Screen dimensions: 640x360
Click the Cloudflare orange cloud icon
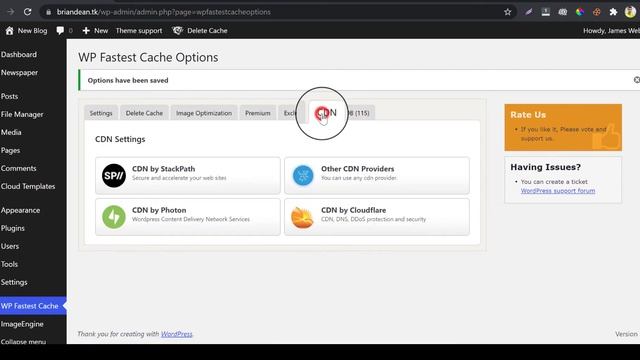pos(302,217)
